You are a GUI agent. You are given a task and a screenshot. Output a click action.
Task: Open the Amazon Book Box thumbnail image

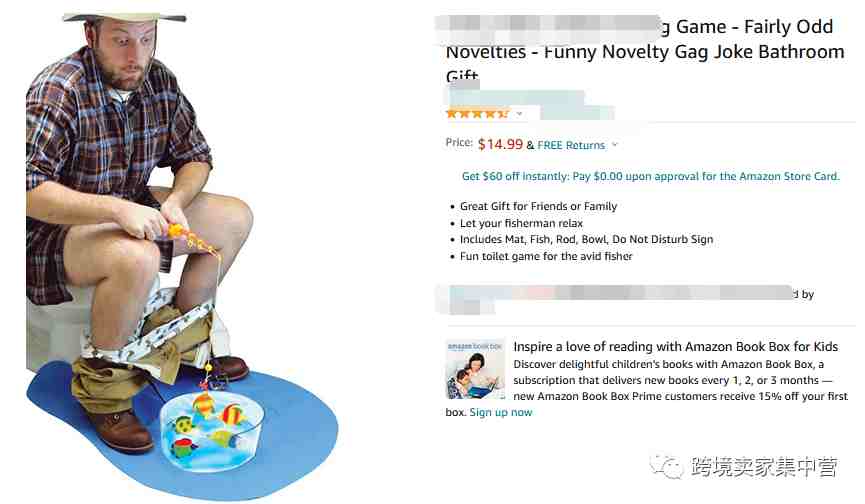[476, 369]
